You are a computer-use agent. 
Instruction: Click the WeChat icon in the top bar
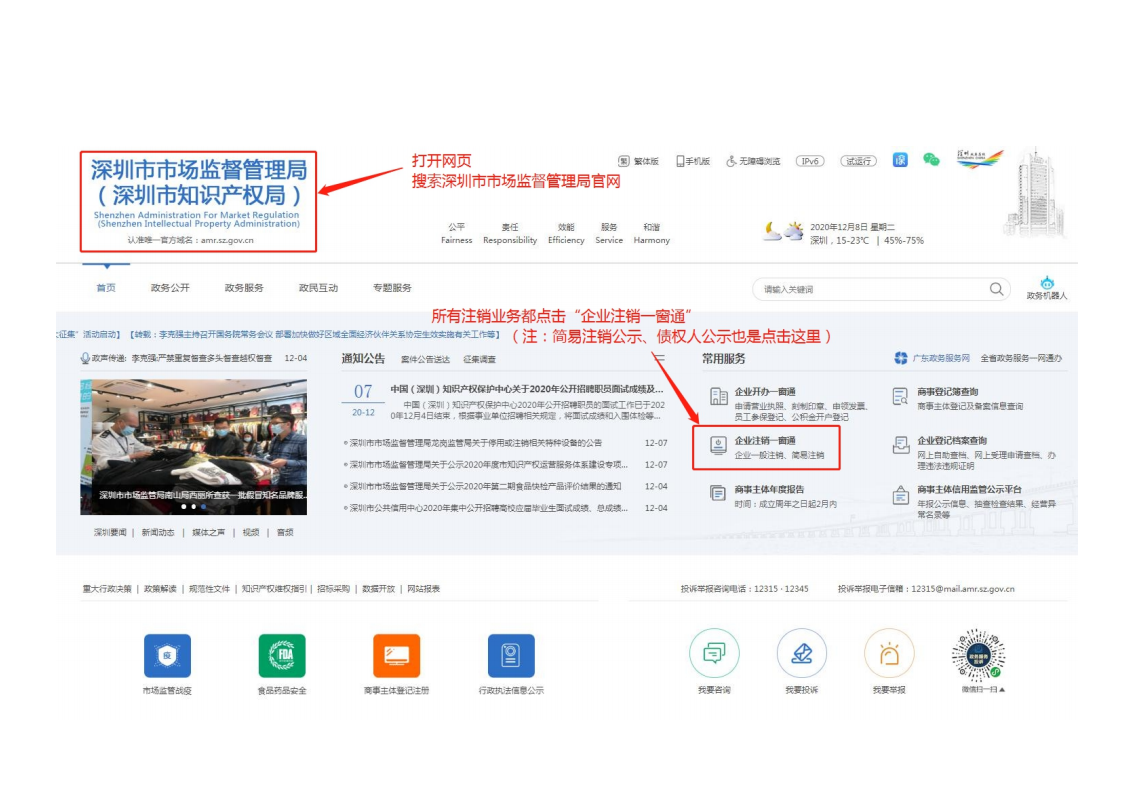pyautogui.click(x=931, y=159)
